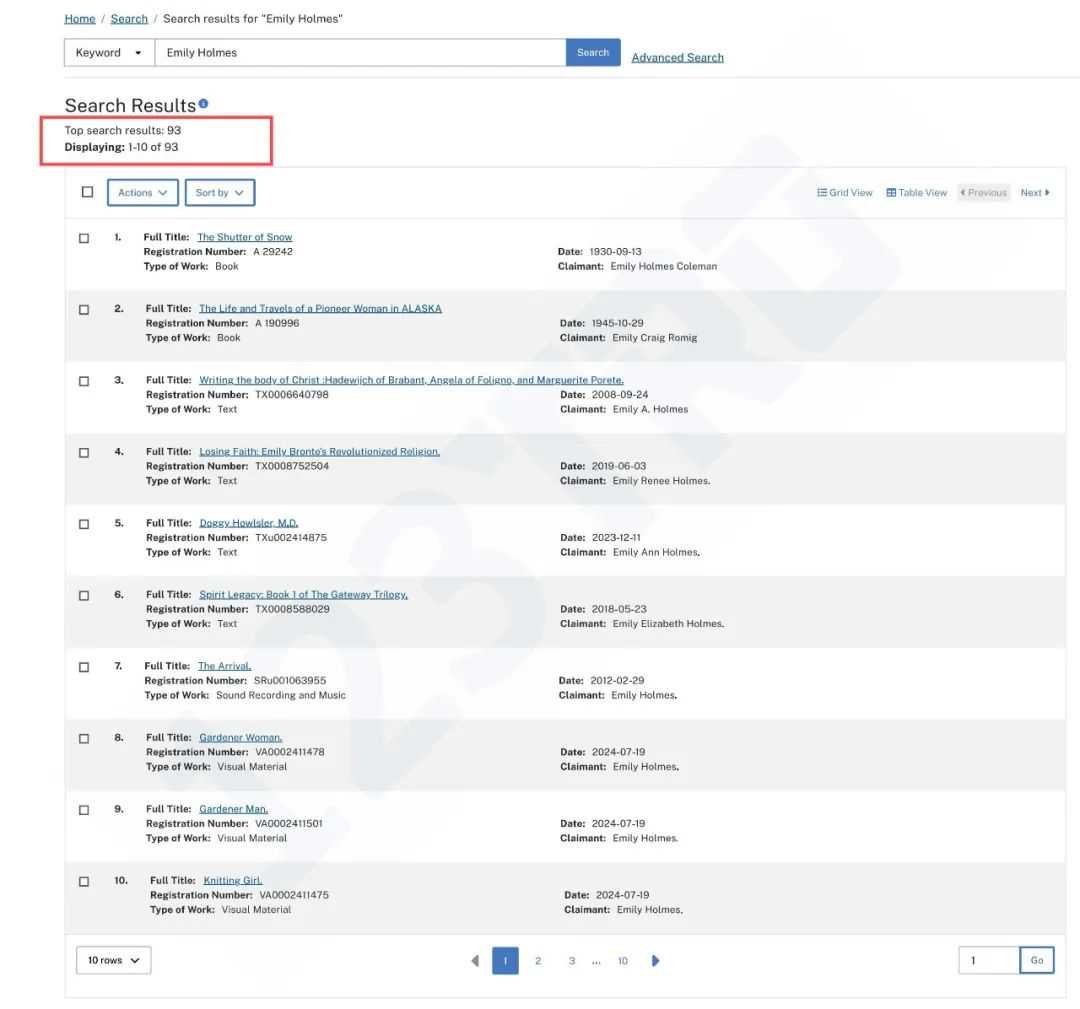The width and height of the screenshot is (1080, 1009).
Task: Check result 7 The Arrival
Action: coord(84,667)
